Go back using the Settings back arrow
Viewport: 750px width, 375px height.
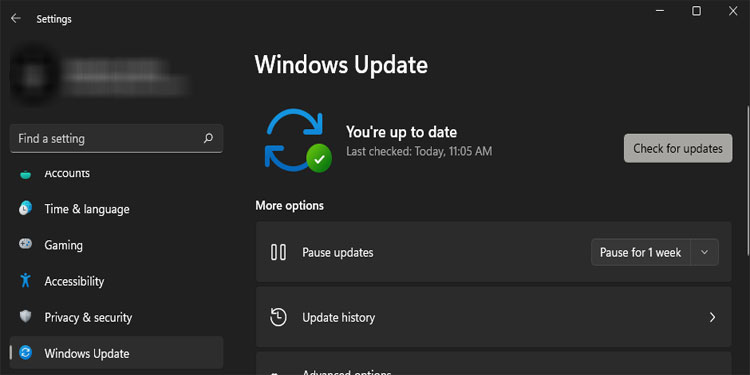(16, 19)
